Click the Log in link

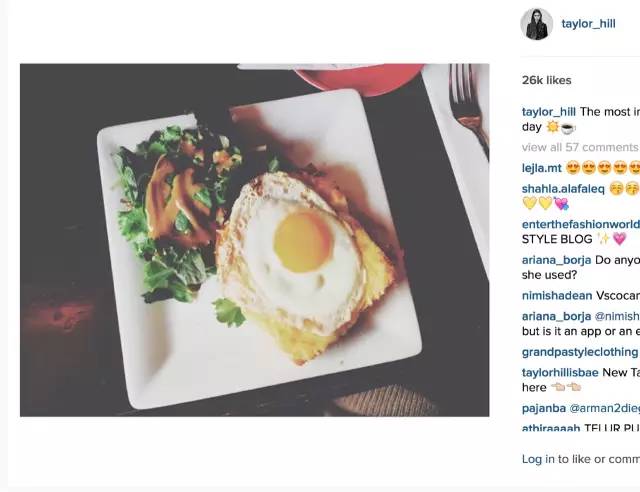coord(538,459)
